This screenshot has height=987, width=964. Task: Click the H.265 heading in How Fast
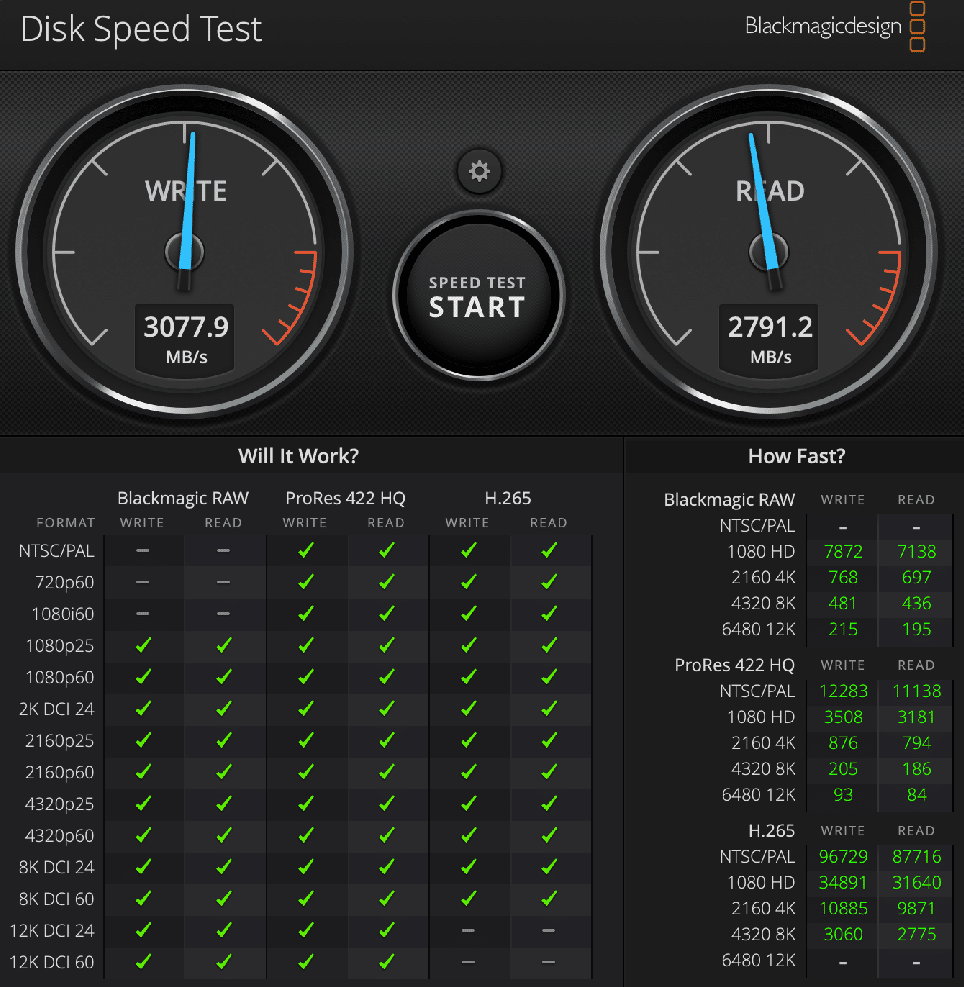(x=771, y=831)
